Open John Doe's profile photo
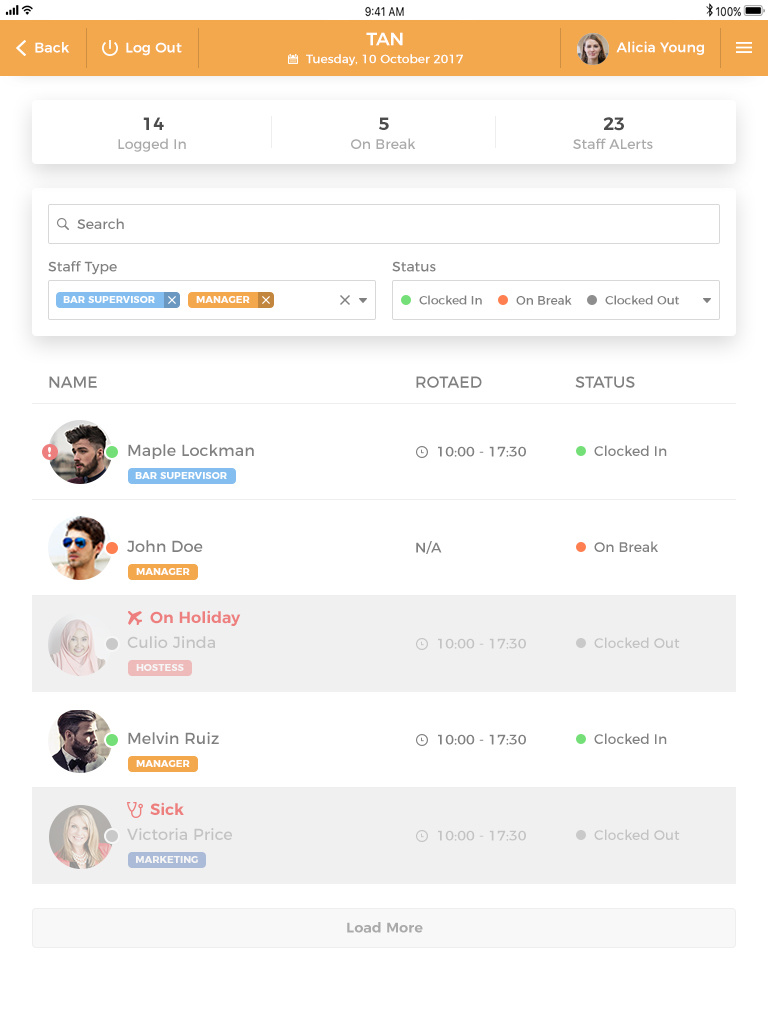Viewport: 768px width, 1024px height. [78, 548]
